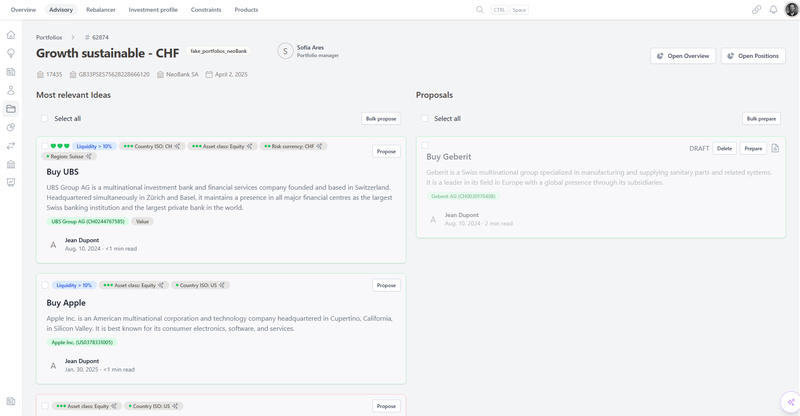Open the folder portfolios icon in sidebar
The height and width of the screenshot is (416, 800).
pyautogui.click(x=11, y=109)
